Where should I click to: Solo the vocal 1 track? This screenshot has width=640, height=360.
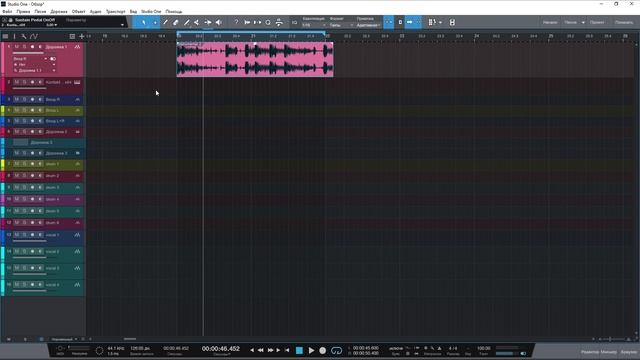pyautogui.click(x=24, y=235)
